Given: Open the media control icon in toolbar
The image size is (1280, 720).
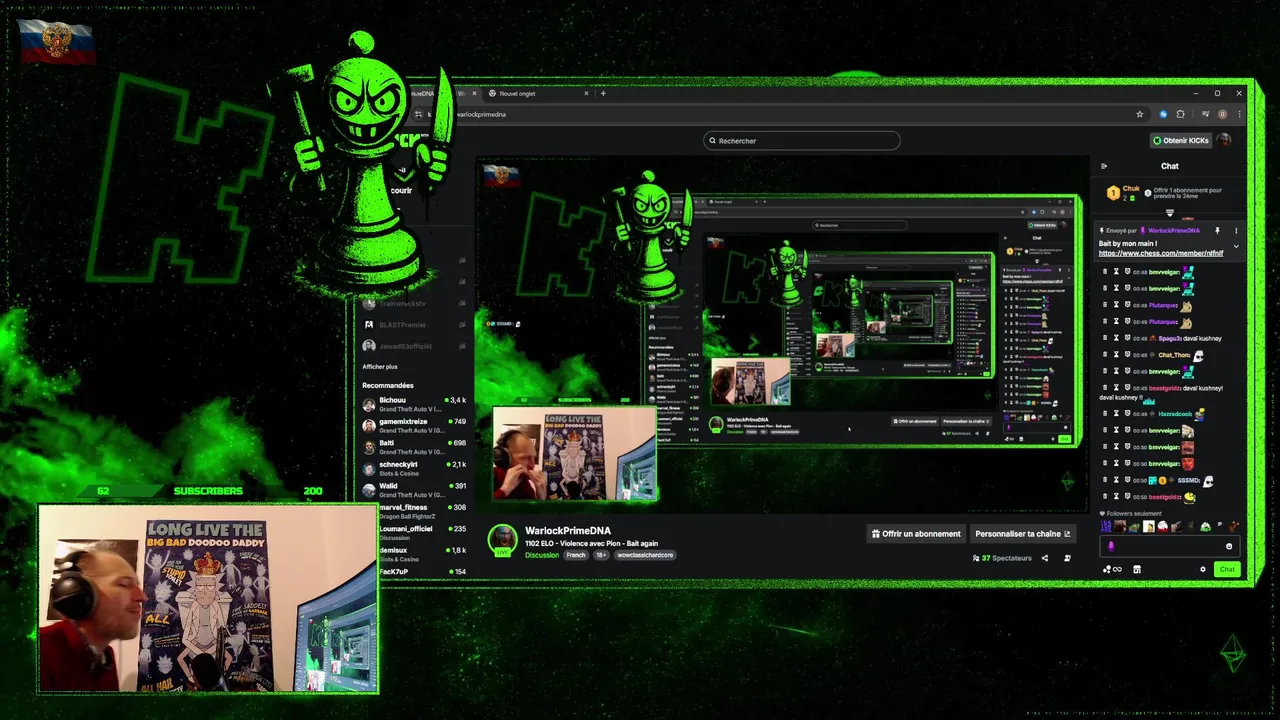Looking at the screenshot, I should click(1206, 113).
